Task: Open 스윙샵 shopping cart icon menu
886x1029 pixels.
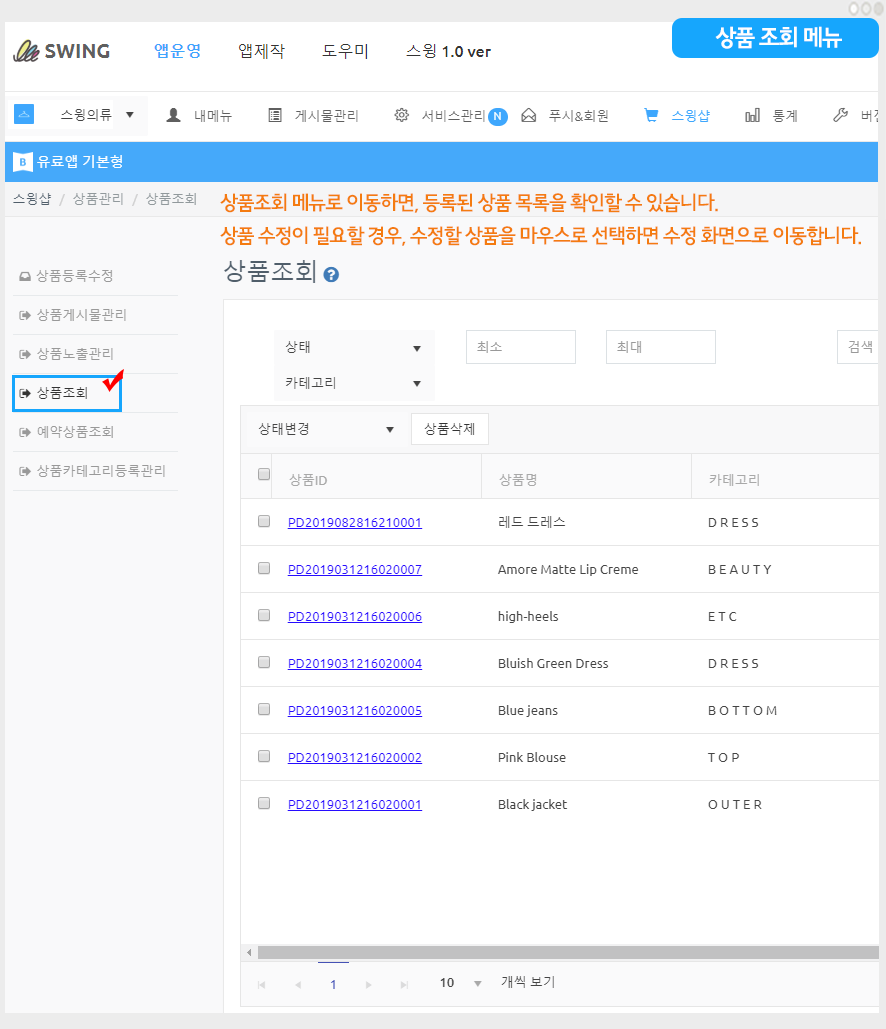Action: (652, 115)
